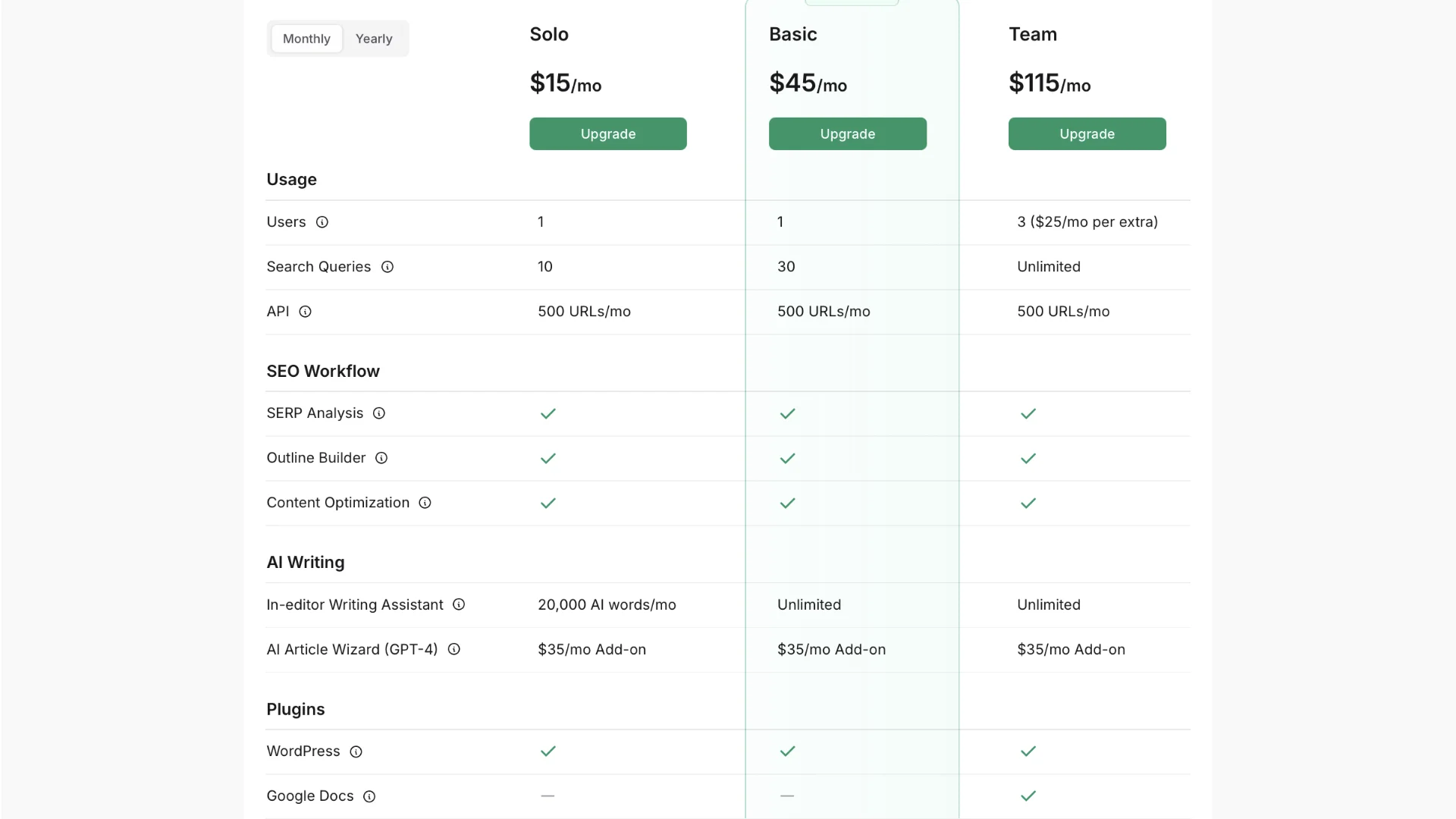Click the Outline Builder info icon
Screen dimensions: 1456x819
click(x=381, y=458)
